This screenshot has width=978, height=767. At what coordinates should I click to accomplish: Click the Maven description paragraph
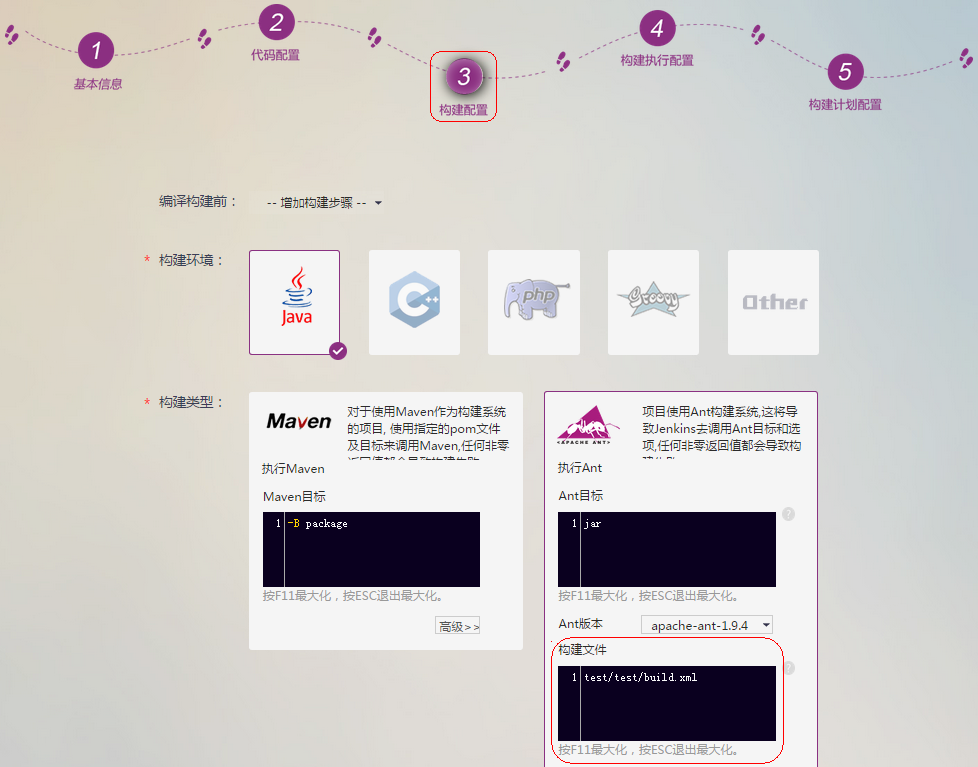[x=428, y=433]
